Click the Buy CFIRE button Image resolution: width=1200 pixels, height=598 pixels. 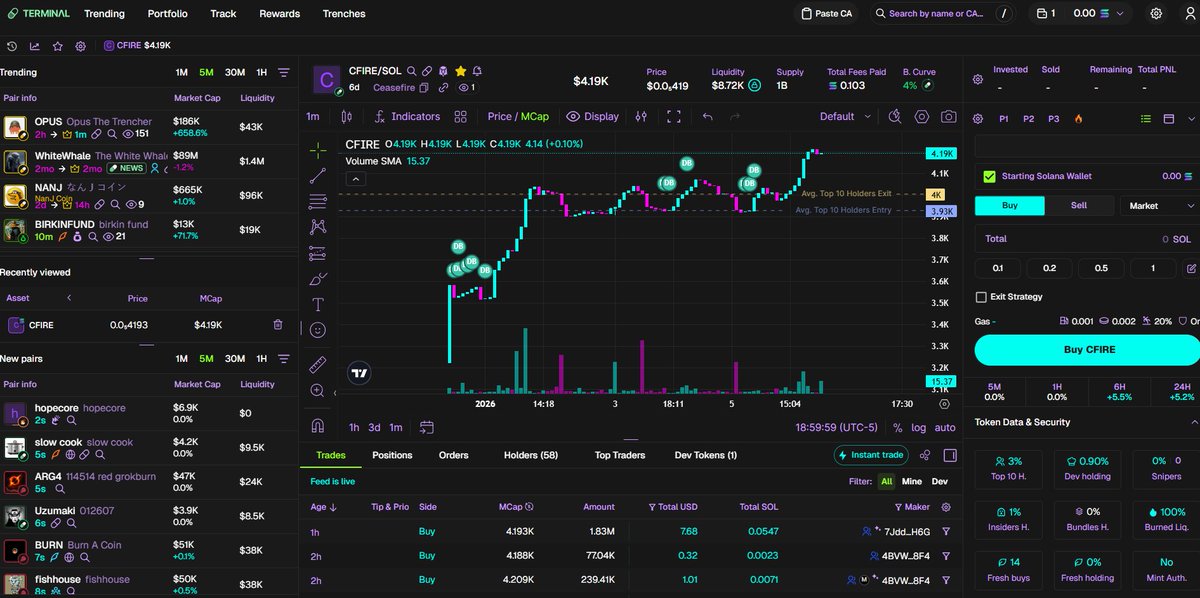pyautogui.click(x=1087, y=350)
